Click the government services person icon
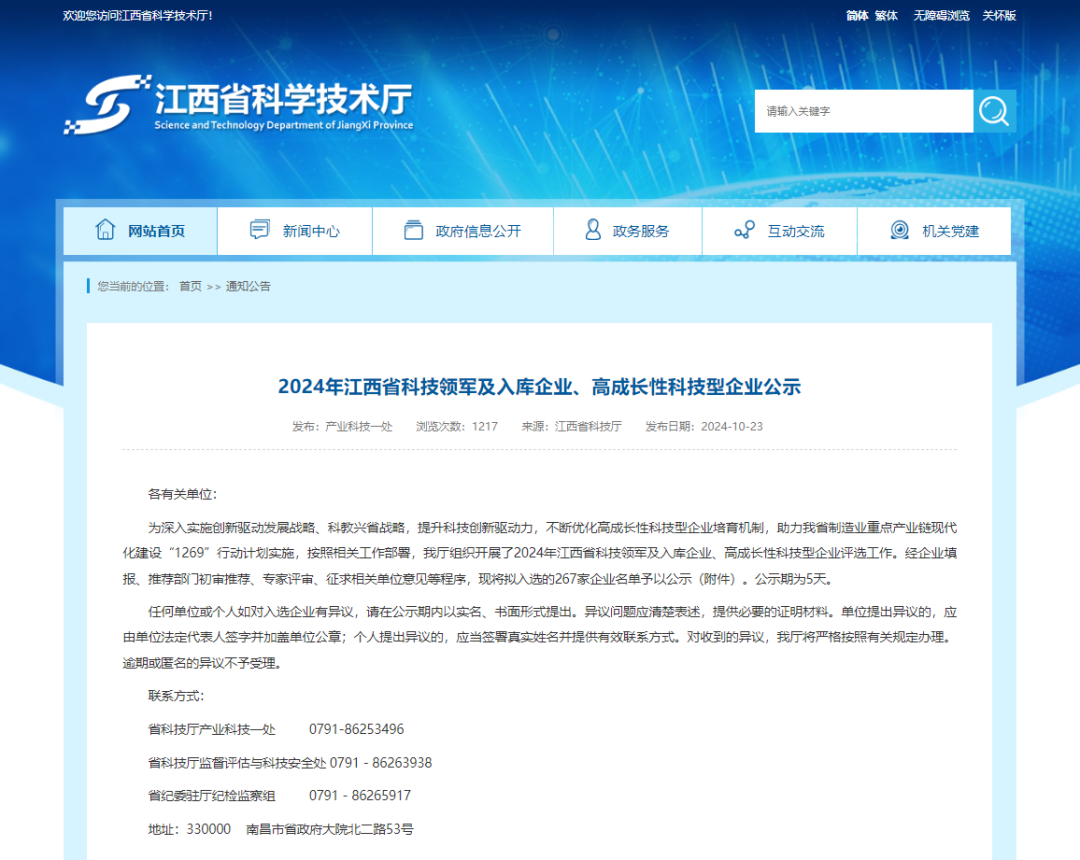1080x860 pixels. pyautogui.click(x=592, y=230)
